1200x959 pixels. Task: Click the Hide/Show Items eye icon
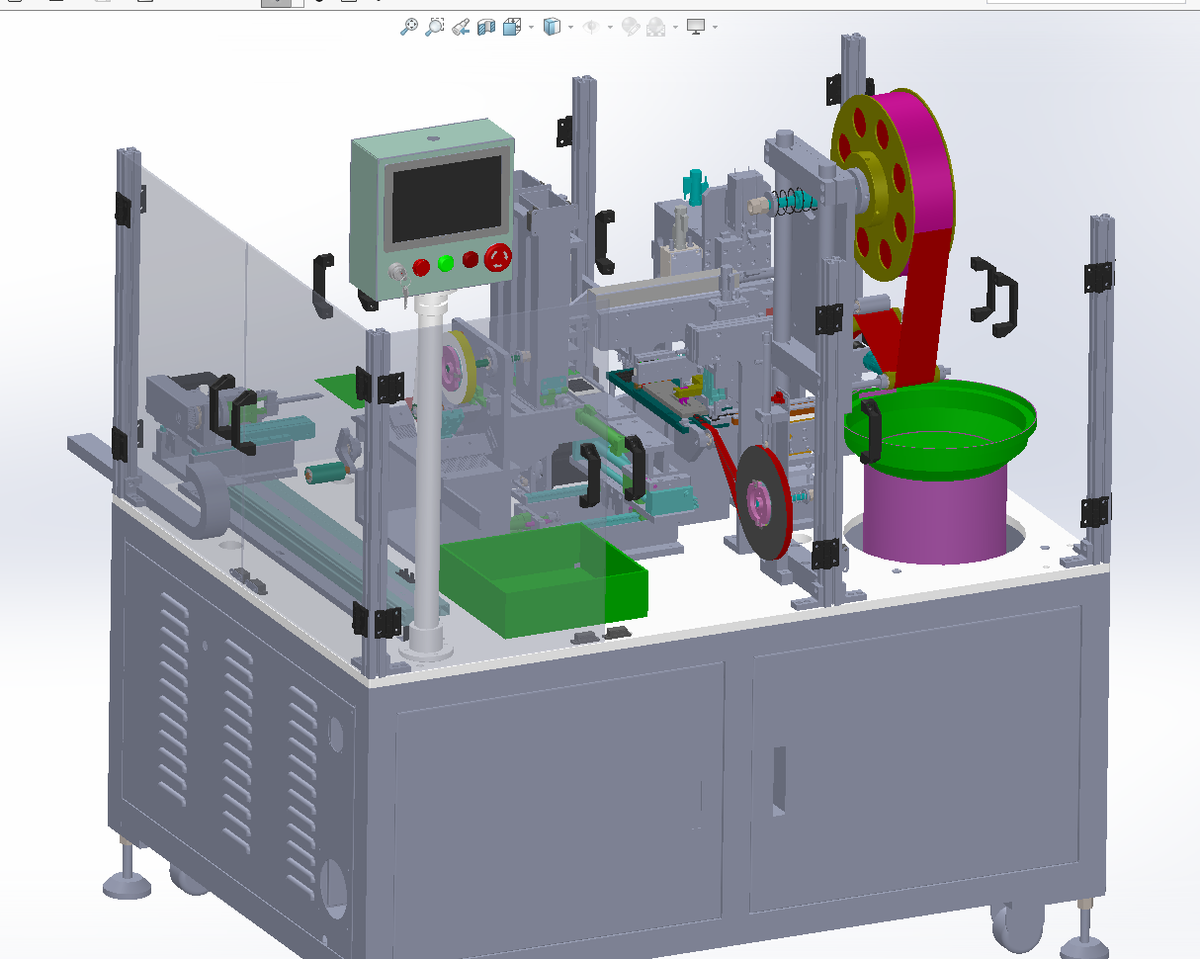591,27
